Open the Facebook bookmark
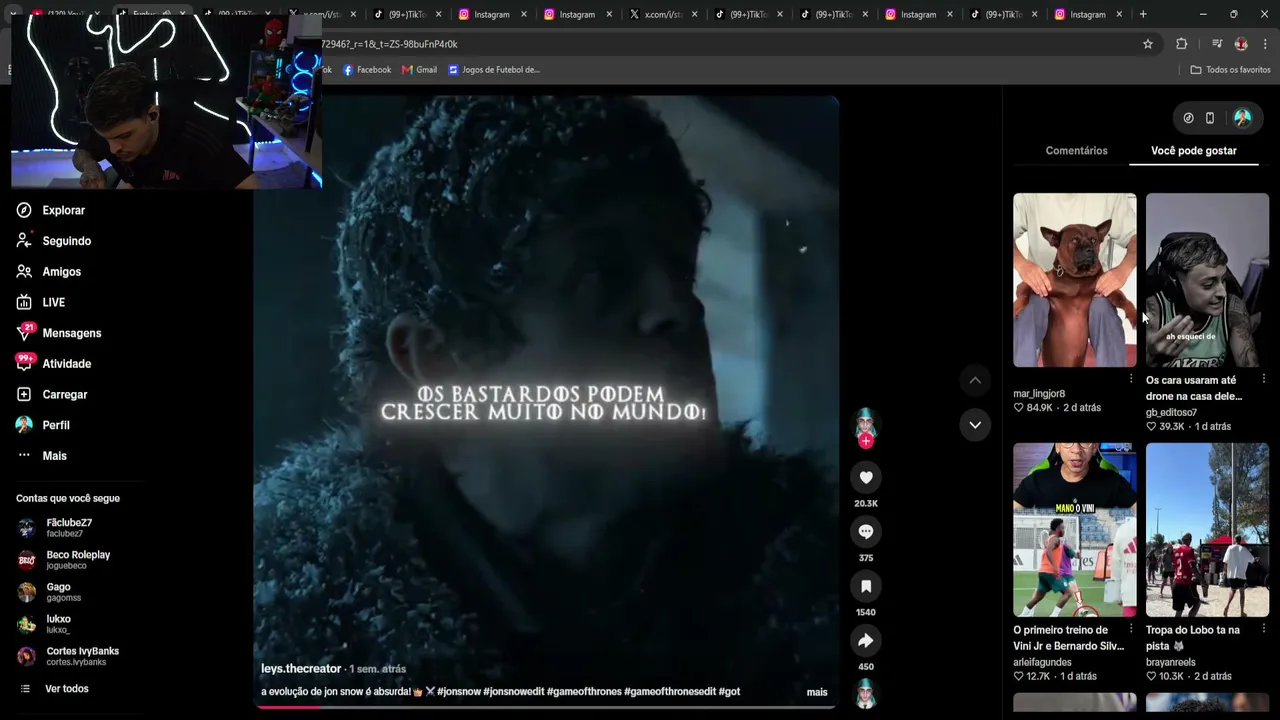The height and width of the screenshot is (720, 1280). (367, 70)
